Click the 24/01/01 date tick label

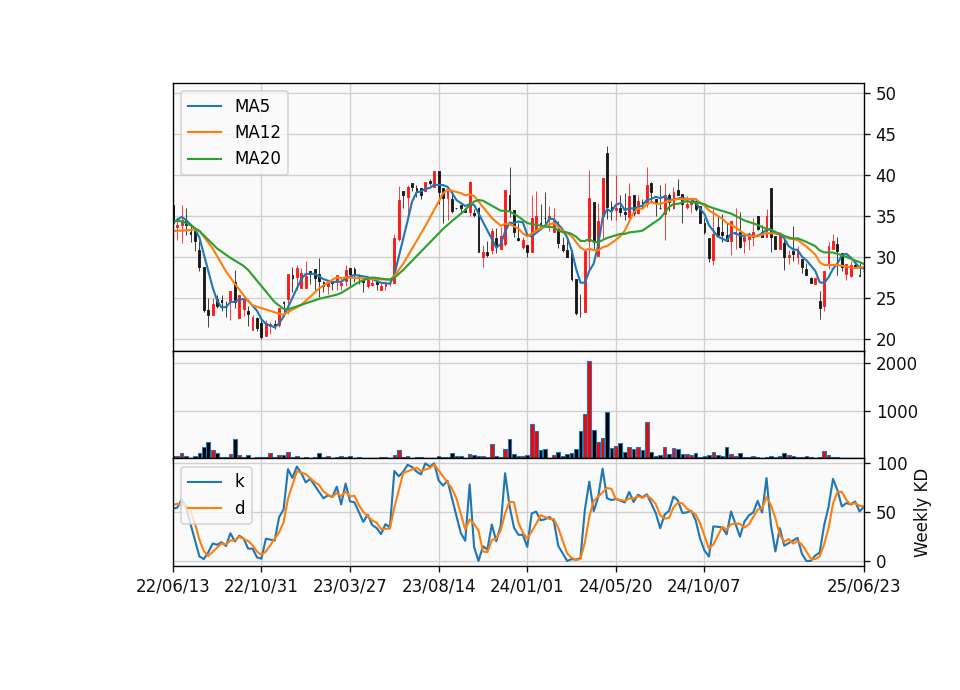(x=527, y=586)
